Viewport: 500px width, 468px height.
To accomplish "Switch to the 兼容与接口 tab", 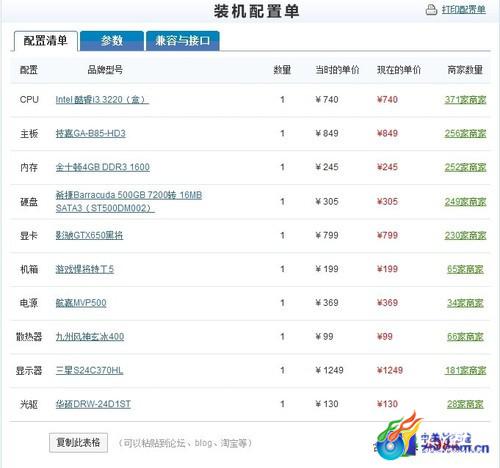I will tap(183, 41).
